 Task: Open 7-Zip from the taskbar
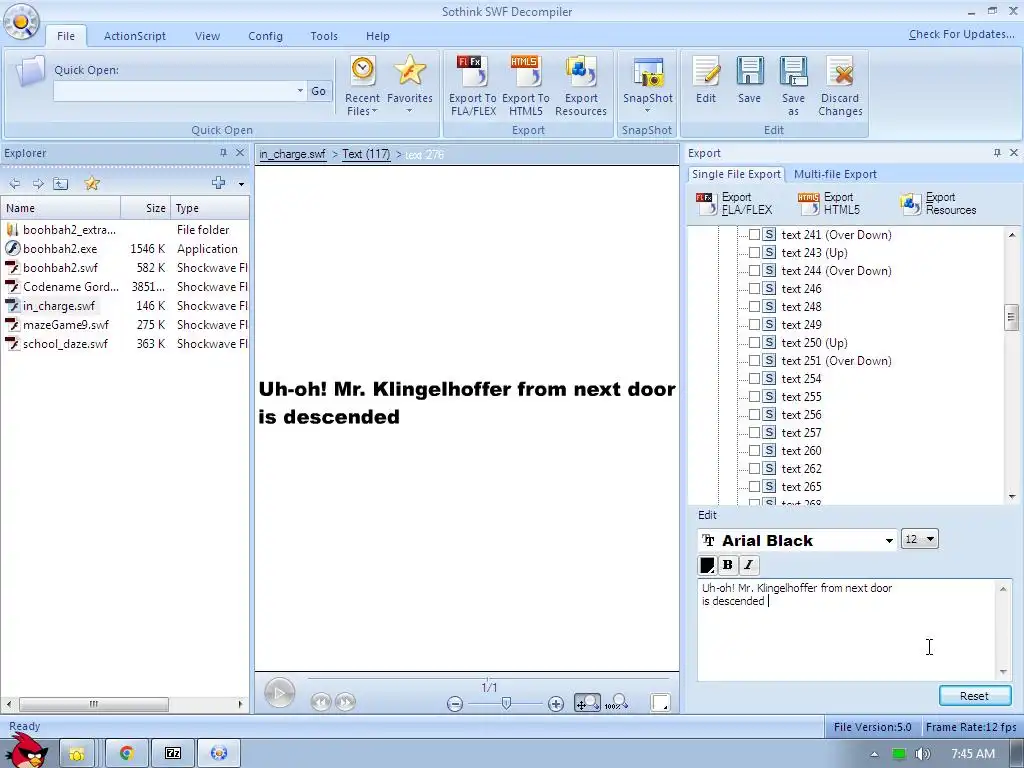[x=173, y=754]
